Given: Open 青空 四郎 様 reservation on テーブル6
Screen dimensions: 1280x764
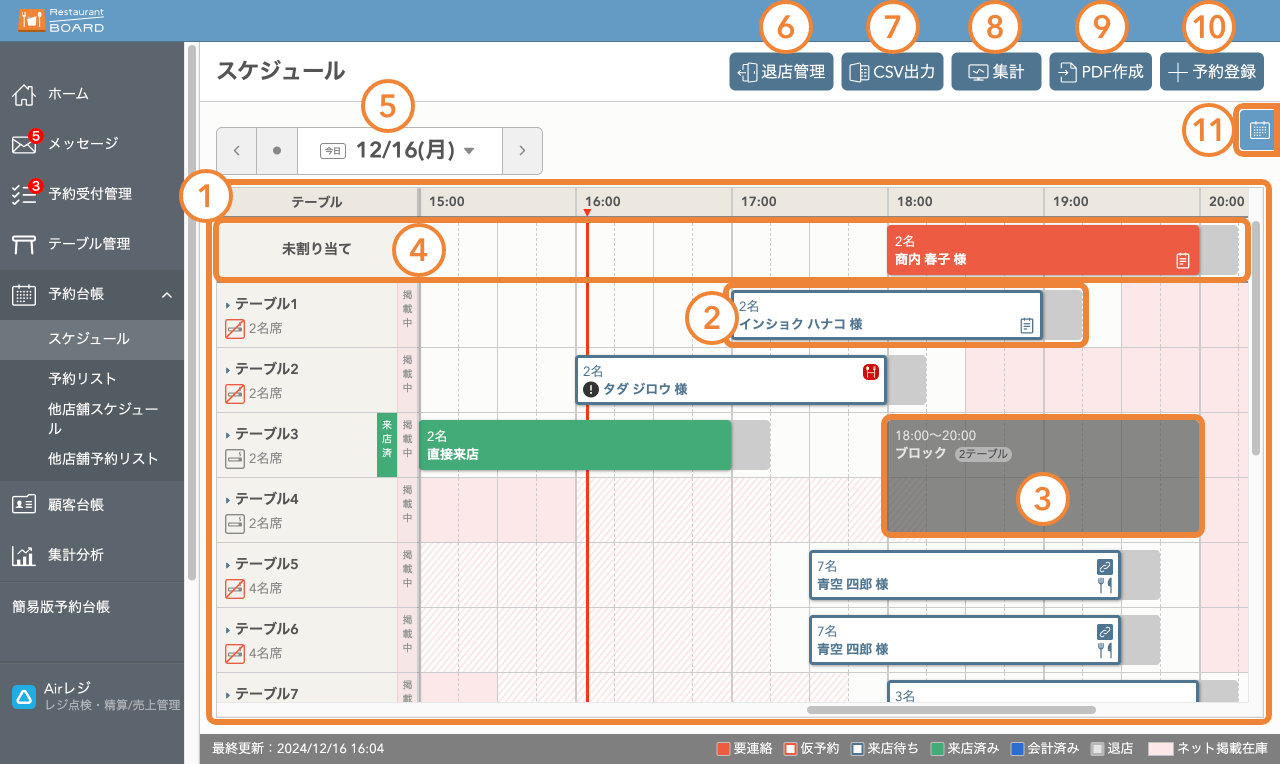Looking at the screenshot, I should coord(964,640).
